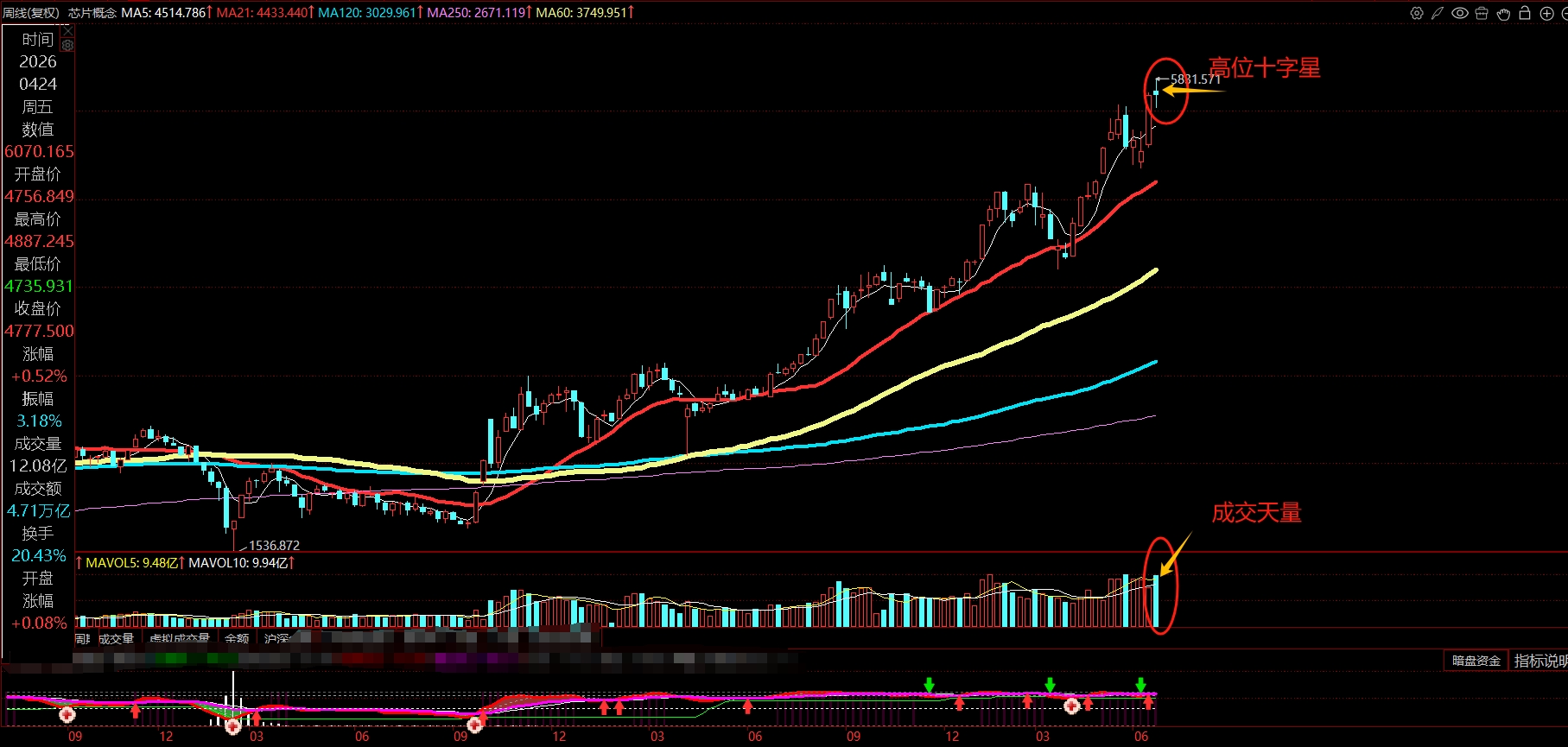Click the 开盘价 value 4756.849

click(39, 197)
